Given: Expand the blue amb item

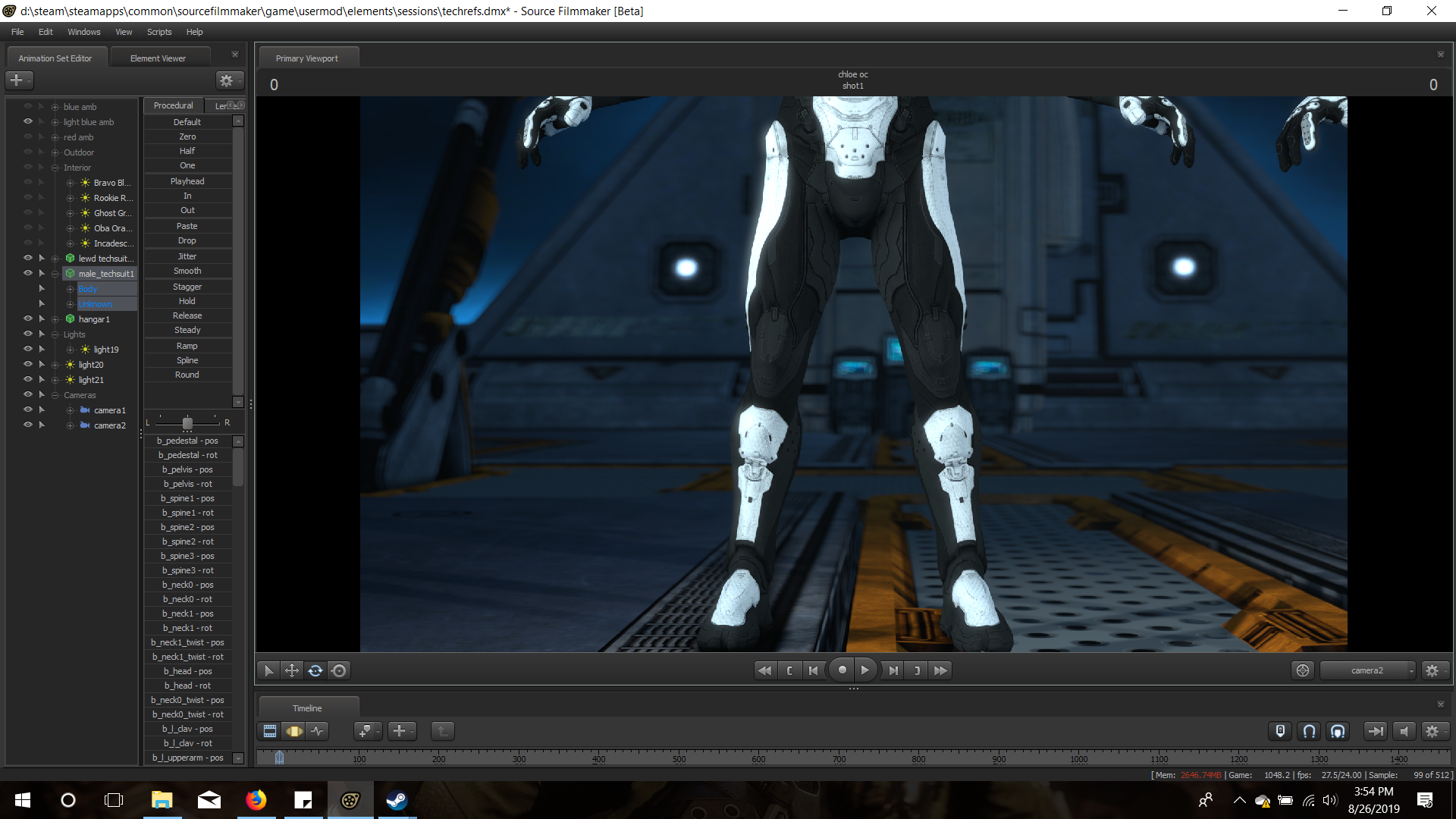Looking at the screenshot, I should tap(55, 107).
